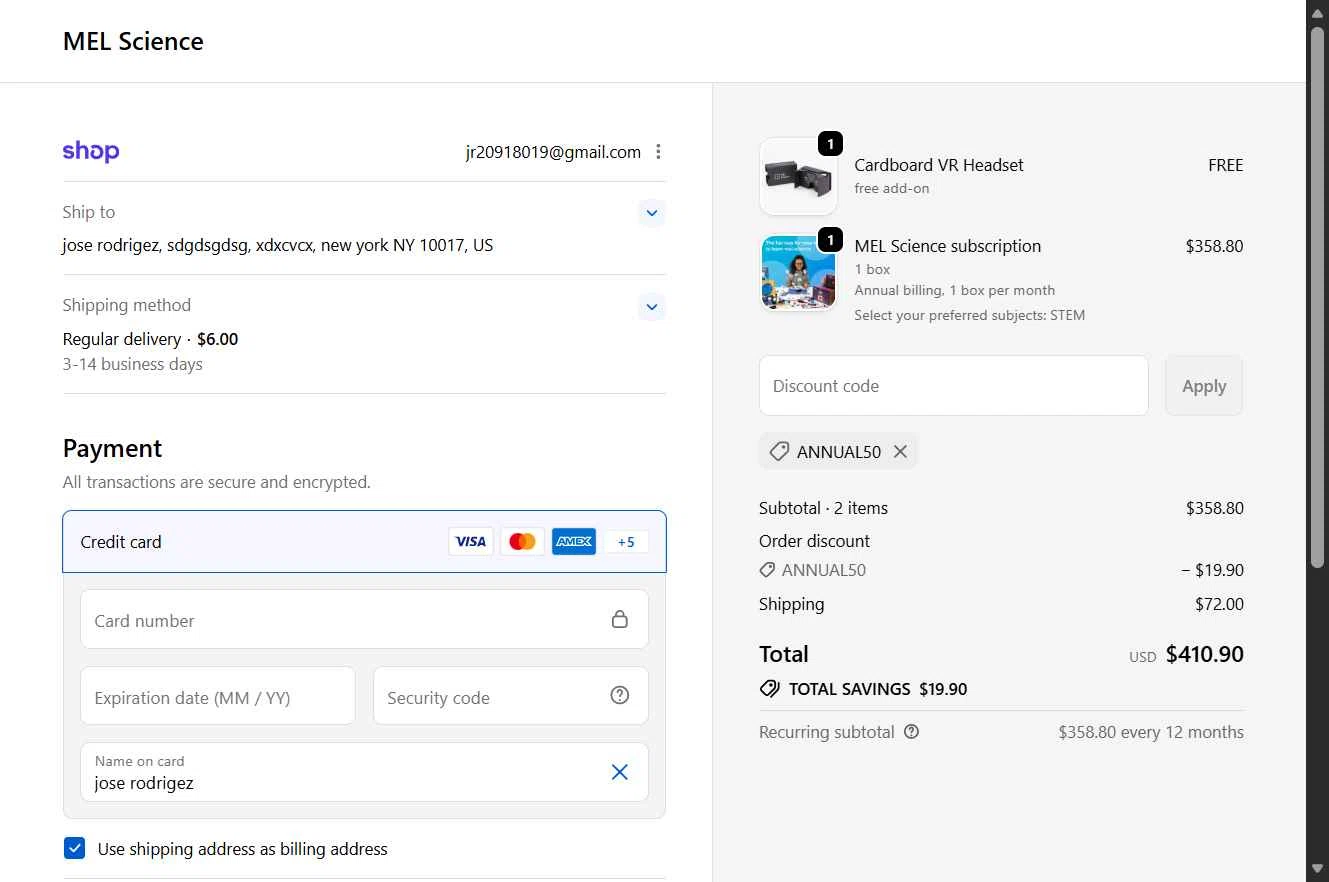Click the email jr20918019@gmail.com
1329x882 pixels.
553,152
